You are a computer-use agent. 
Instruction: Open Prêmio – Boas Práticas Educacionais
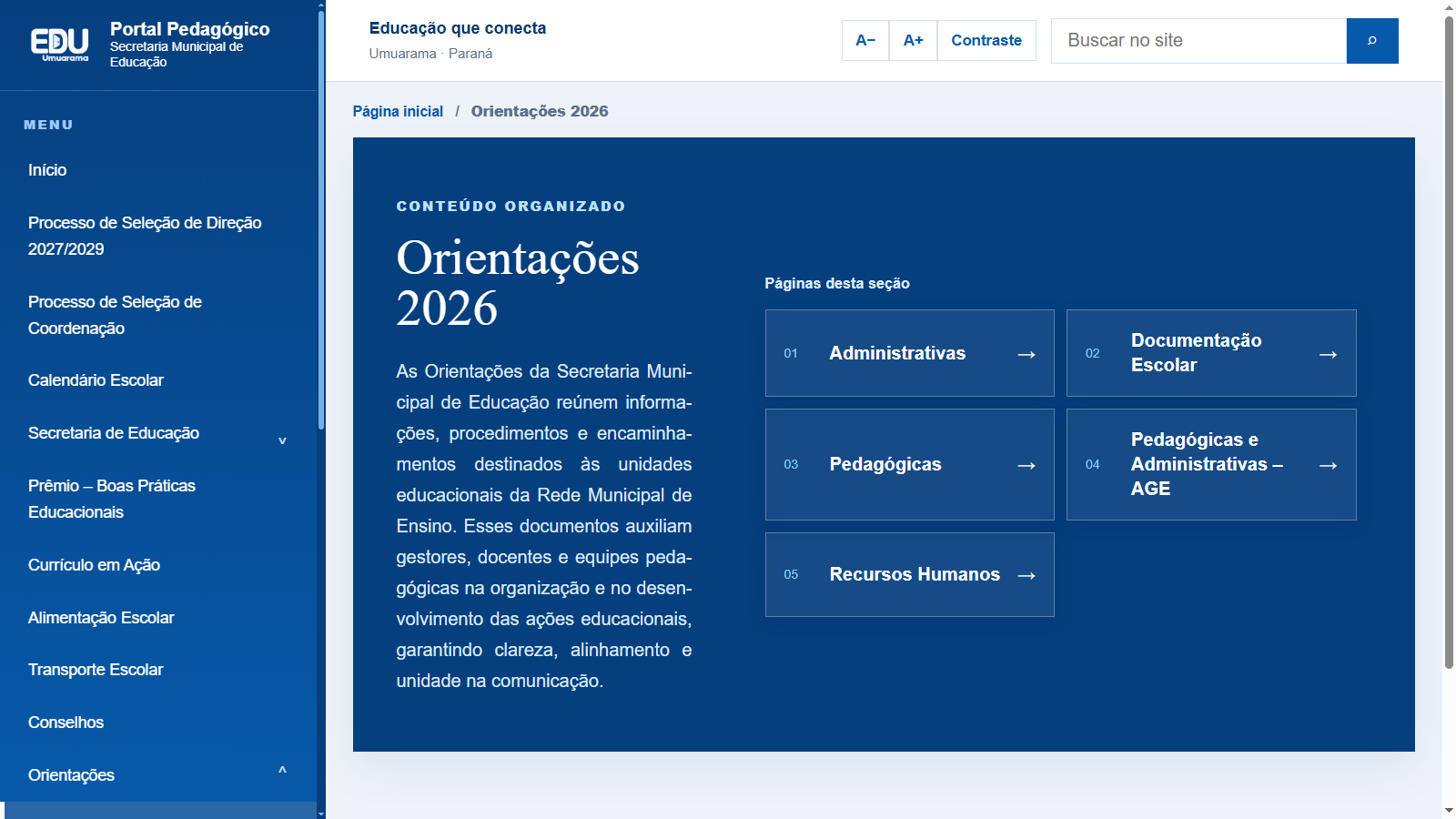click(112, 499)
